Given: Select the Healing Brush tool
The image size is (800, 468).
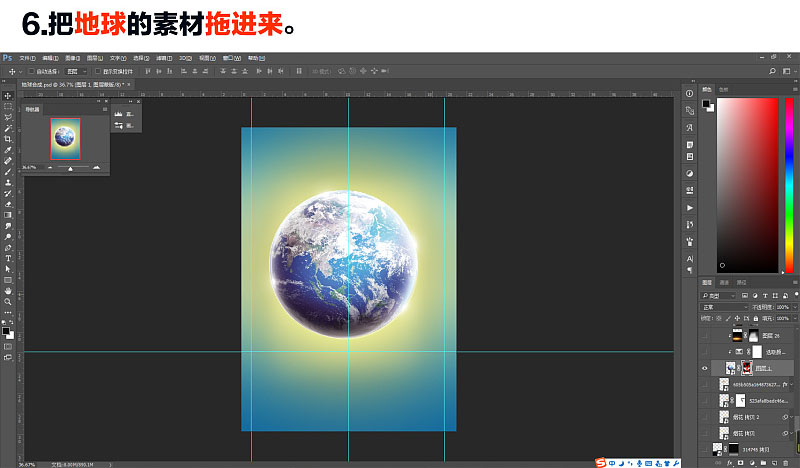Looking at the screenshot, I should coord(8,161).
